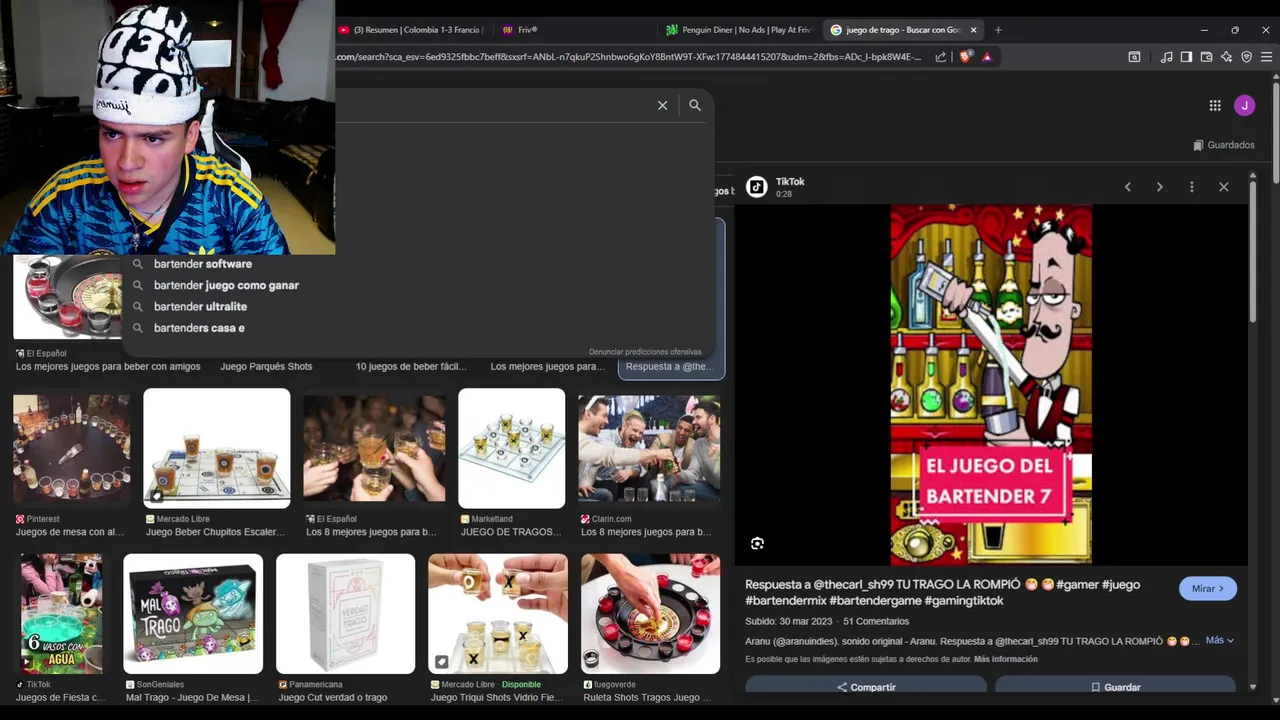Expand description with Más chevron
The image size is (1280, 720).
1220,640
